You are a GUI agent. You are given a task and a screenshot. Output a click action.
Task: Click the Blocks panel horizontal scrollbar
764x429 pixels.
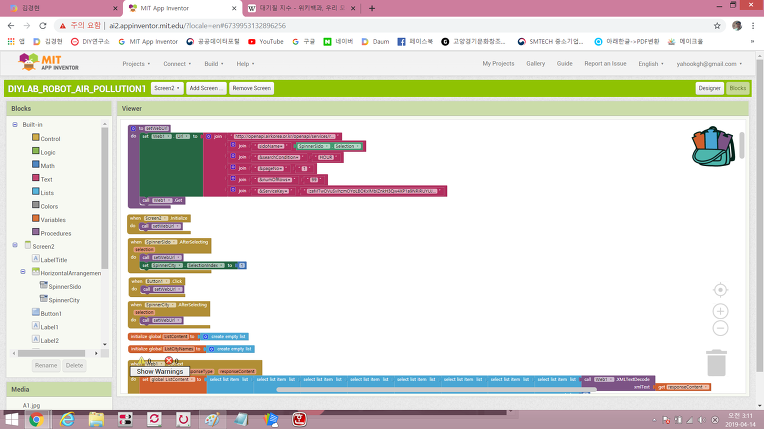click(x=51, y=353)
